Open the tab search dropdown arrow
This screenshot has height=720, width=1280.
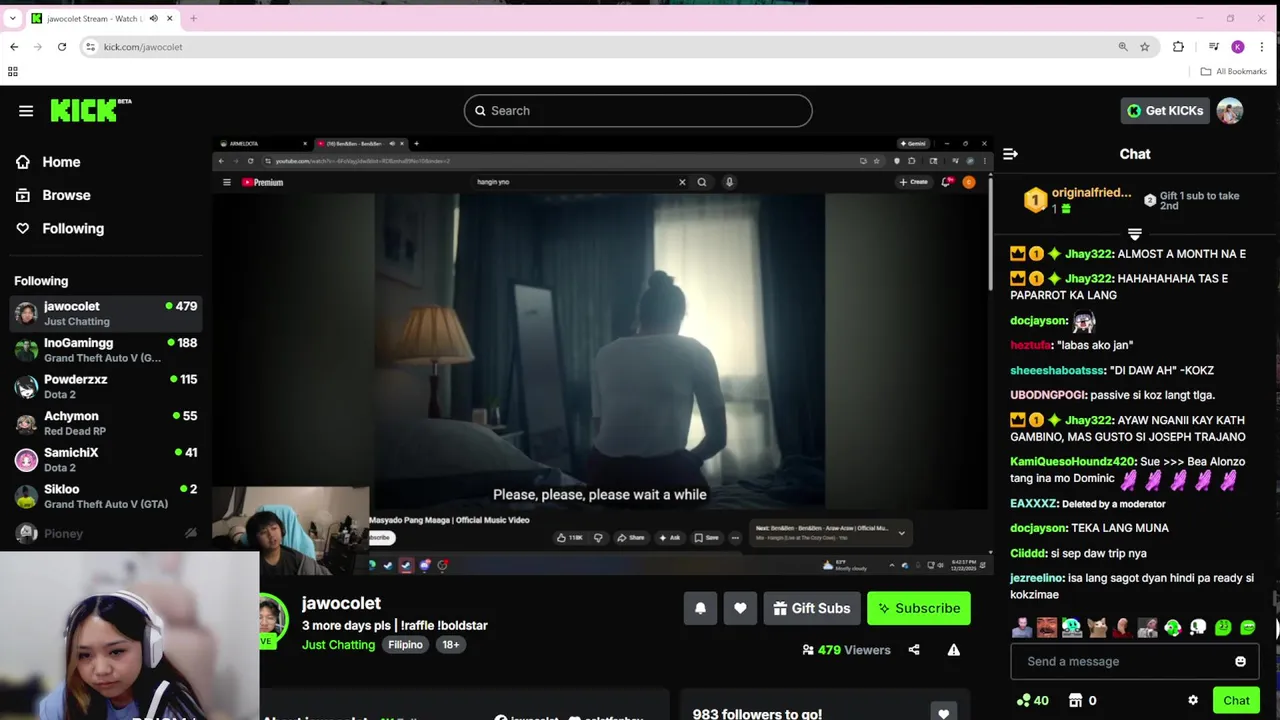coord(12,18)
